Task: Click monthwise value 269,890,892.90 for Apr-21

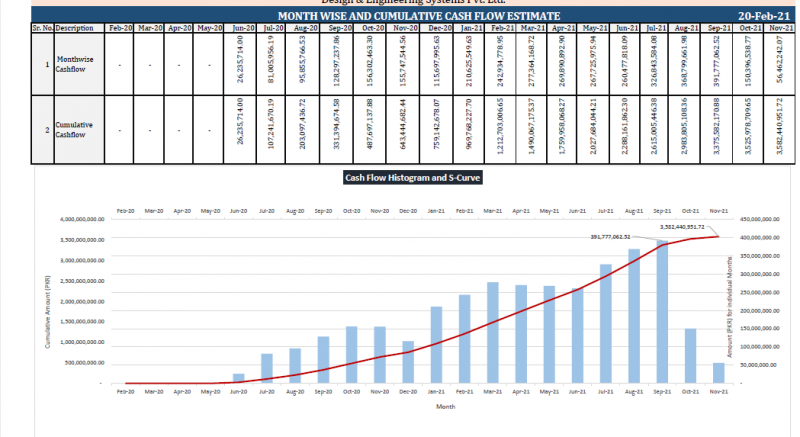Action: click(562, 60)
